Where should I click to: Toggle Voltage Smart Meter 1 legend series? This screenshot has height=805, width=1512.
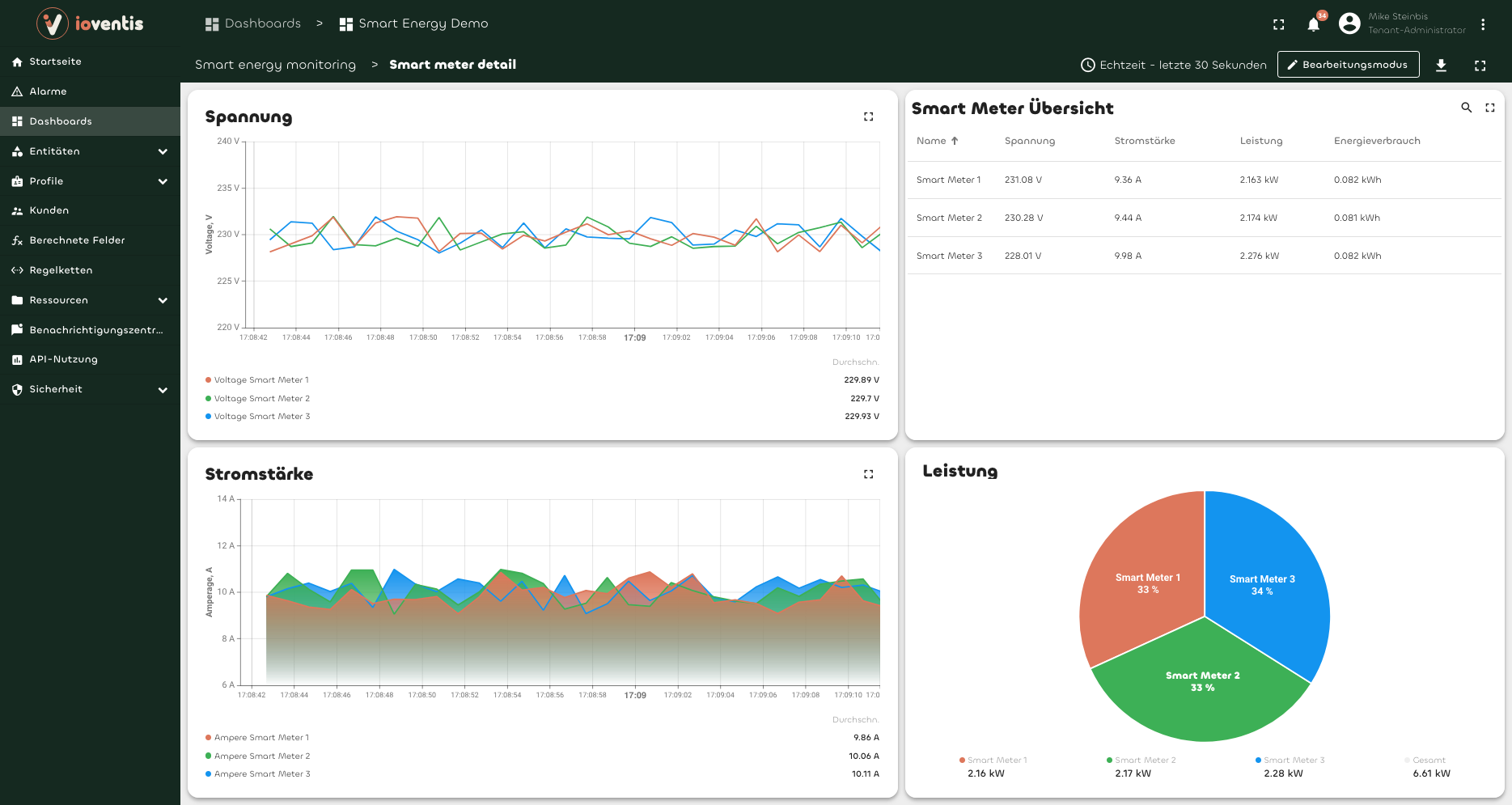260,380
